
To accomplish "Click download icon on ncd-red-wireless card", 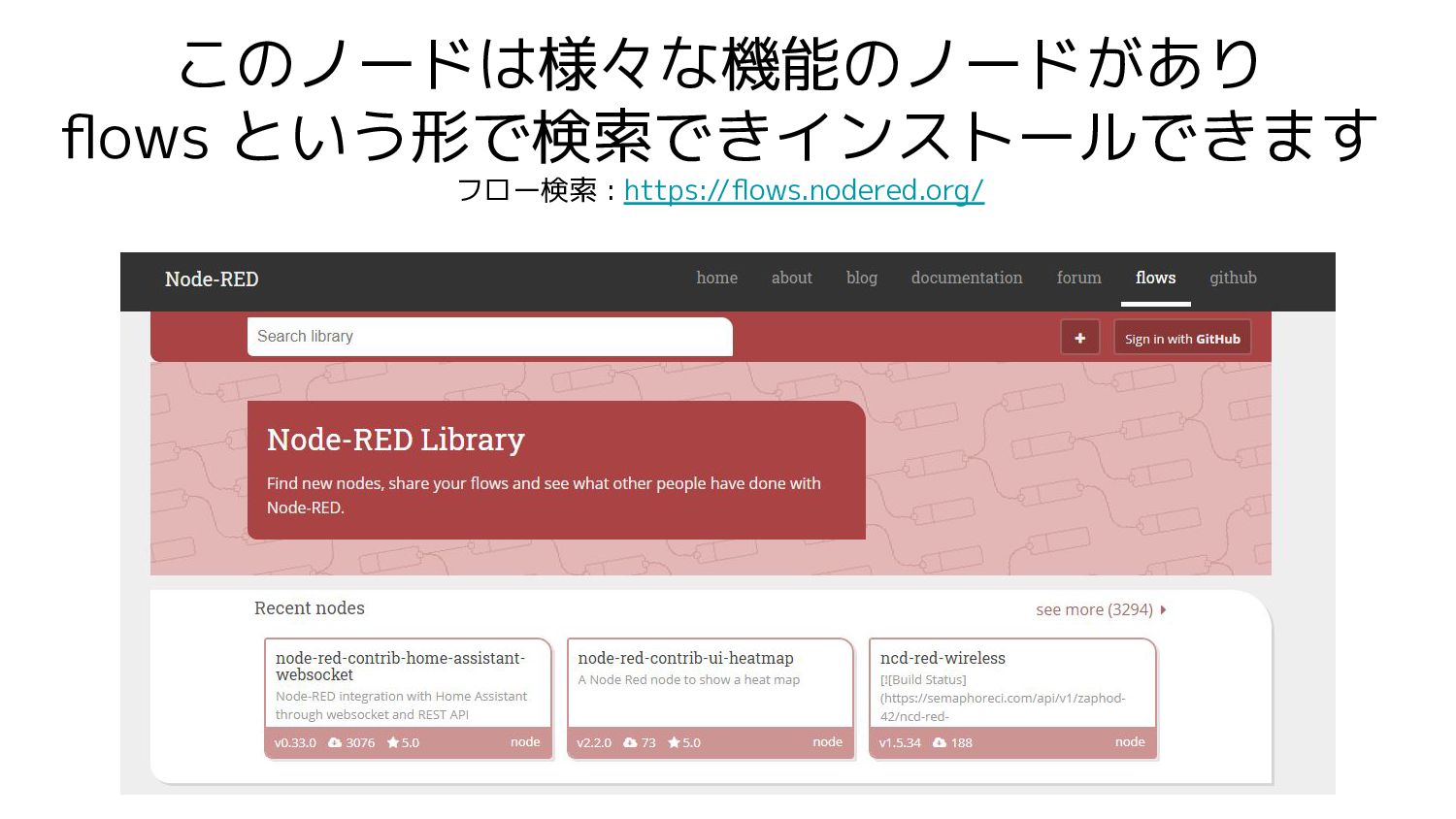I will coord(940,742).
